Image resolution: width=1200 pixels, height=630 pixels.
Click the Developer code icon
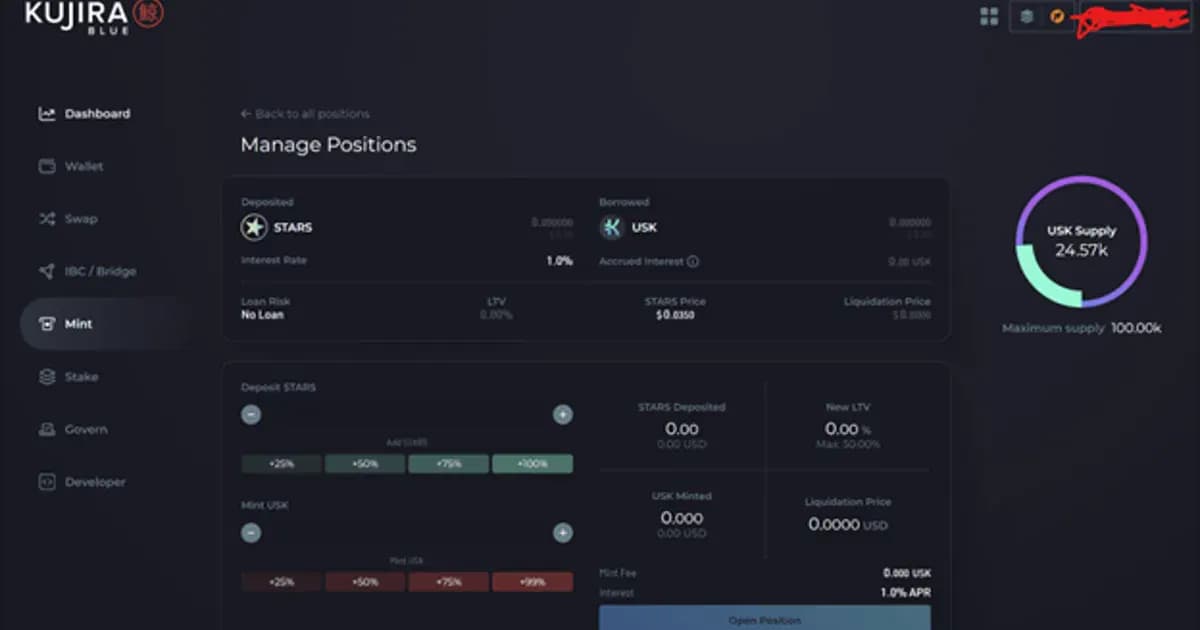point(47,482)
